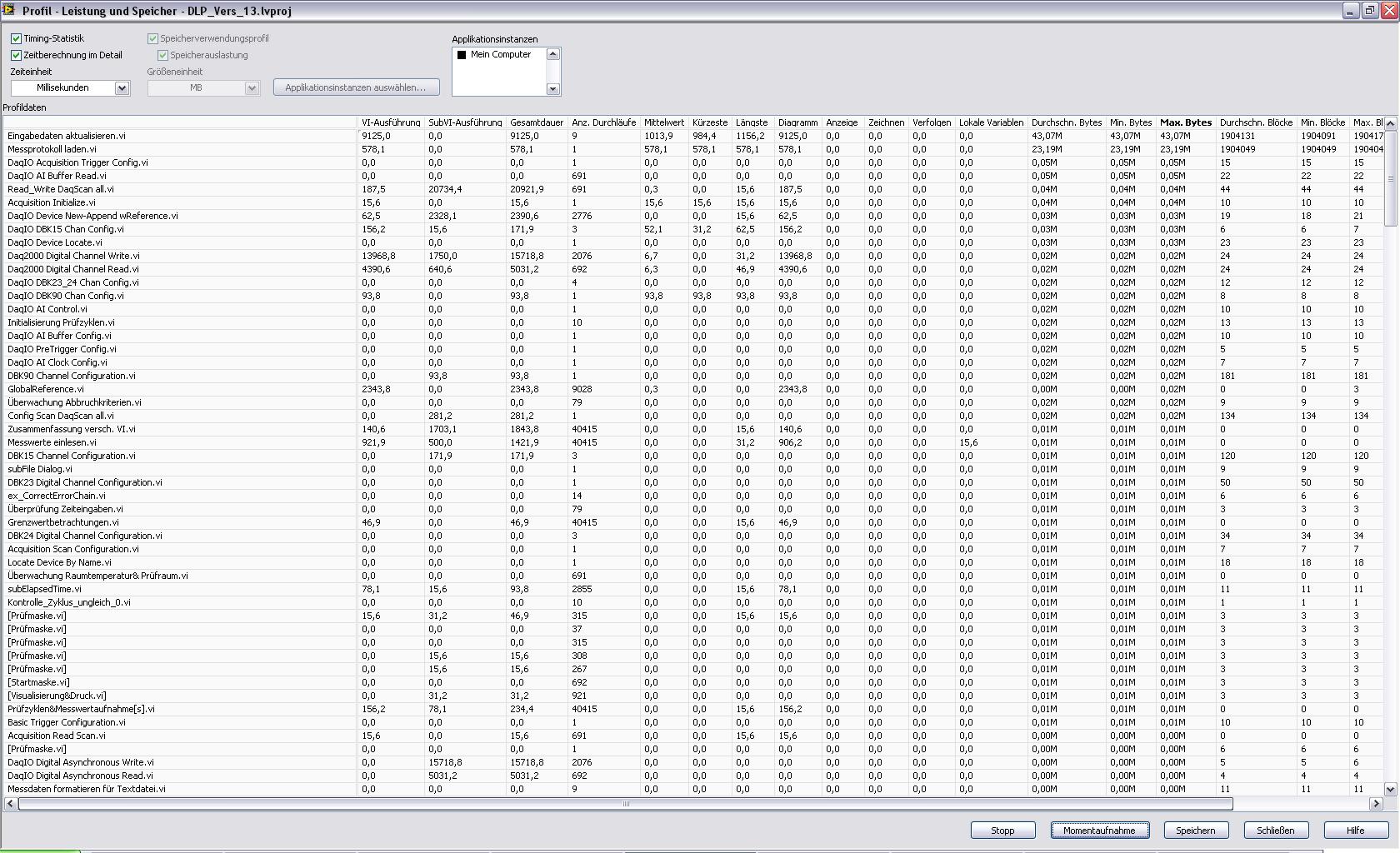Toggle the Speicherverwendungsprofil checkbox
This screenshot has width=1400, height=853.
(x=152, y=38)
